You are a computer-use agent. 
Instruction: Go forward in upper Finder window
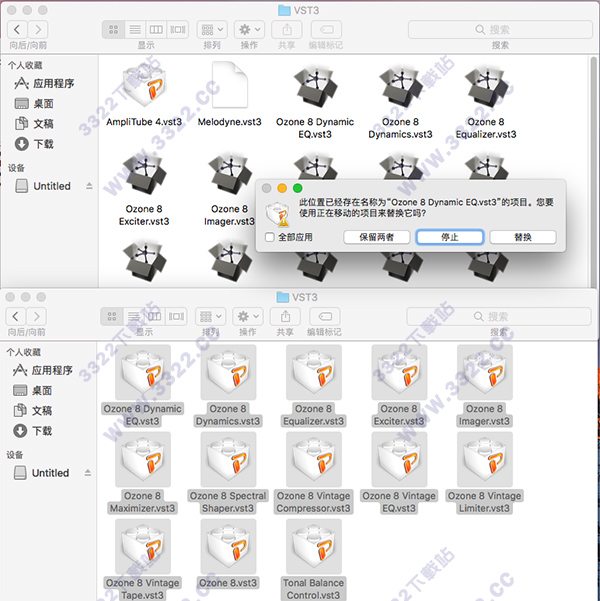tap(38, 30)
